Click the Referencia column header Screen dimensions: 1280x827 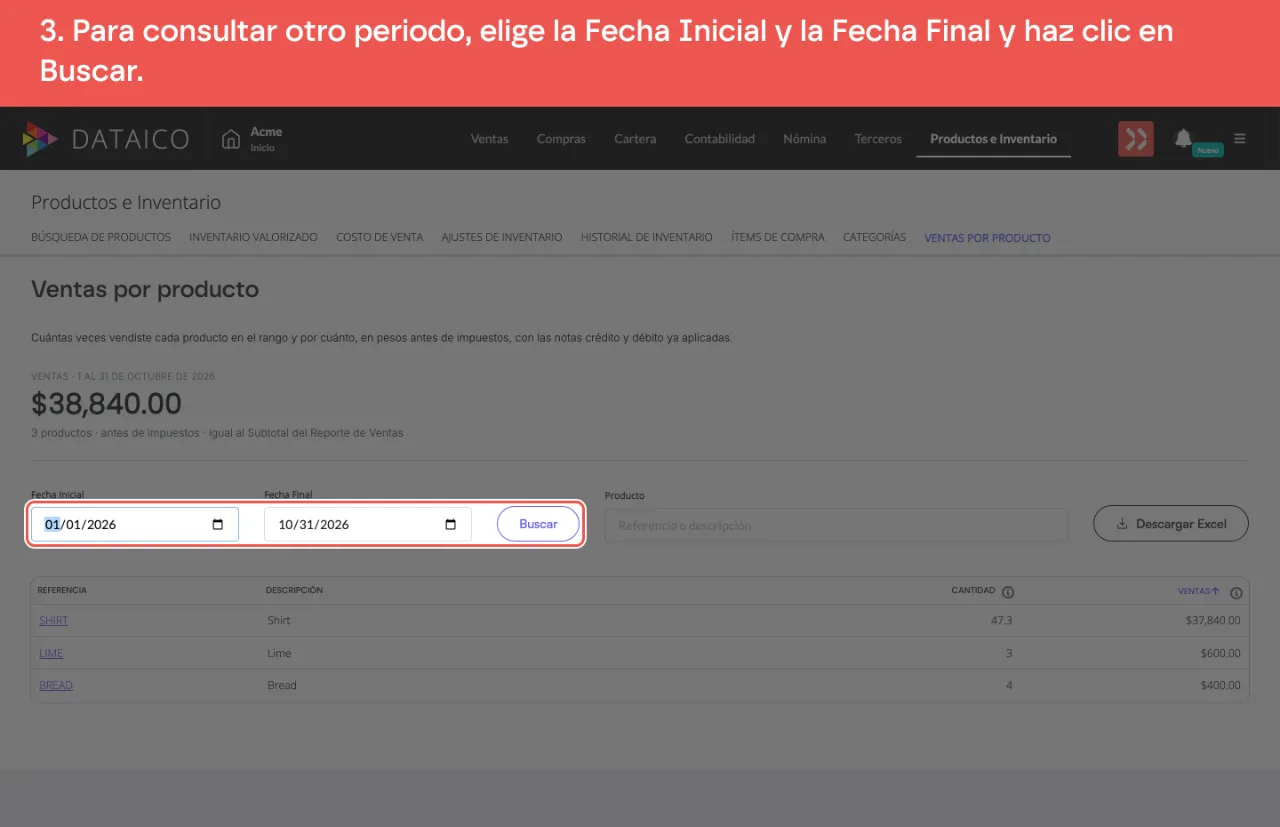[62, 591]
